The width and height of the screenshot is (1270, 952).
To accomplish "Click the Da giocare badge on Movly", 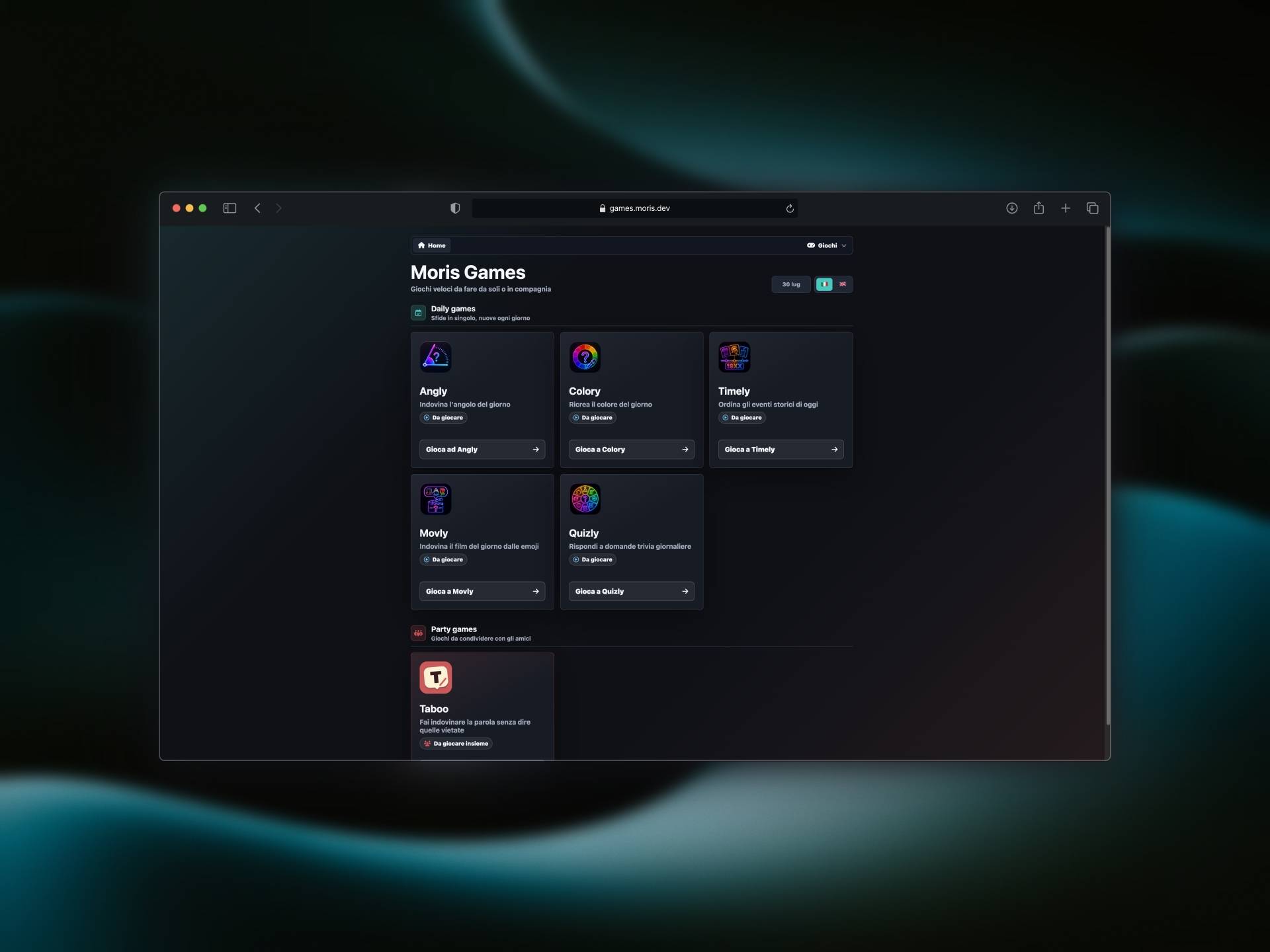I will click(443, 560).
